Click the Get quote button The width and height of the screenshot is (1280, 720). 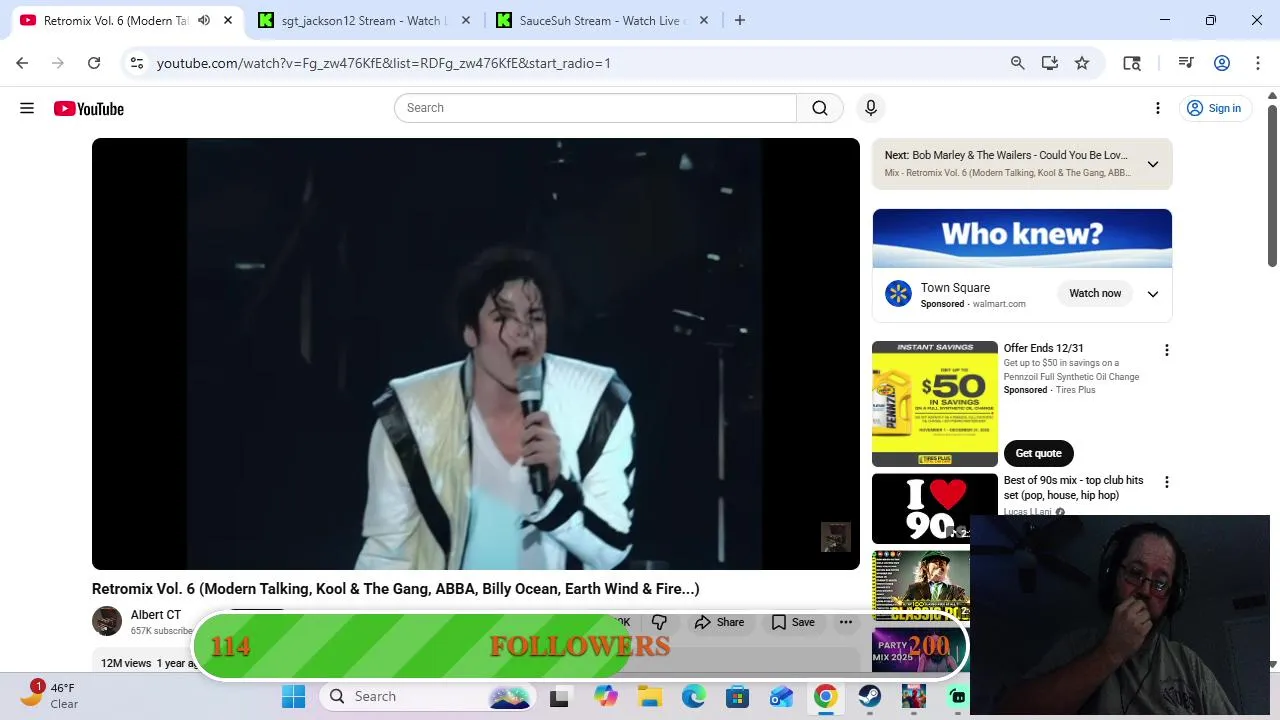pyautogui.click(x=1038, y=453)
